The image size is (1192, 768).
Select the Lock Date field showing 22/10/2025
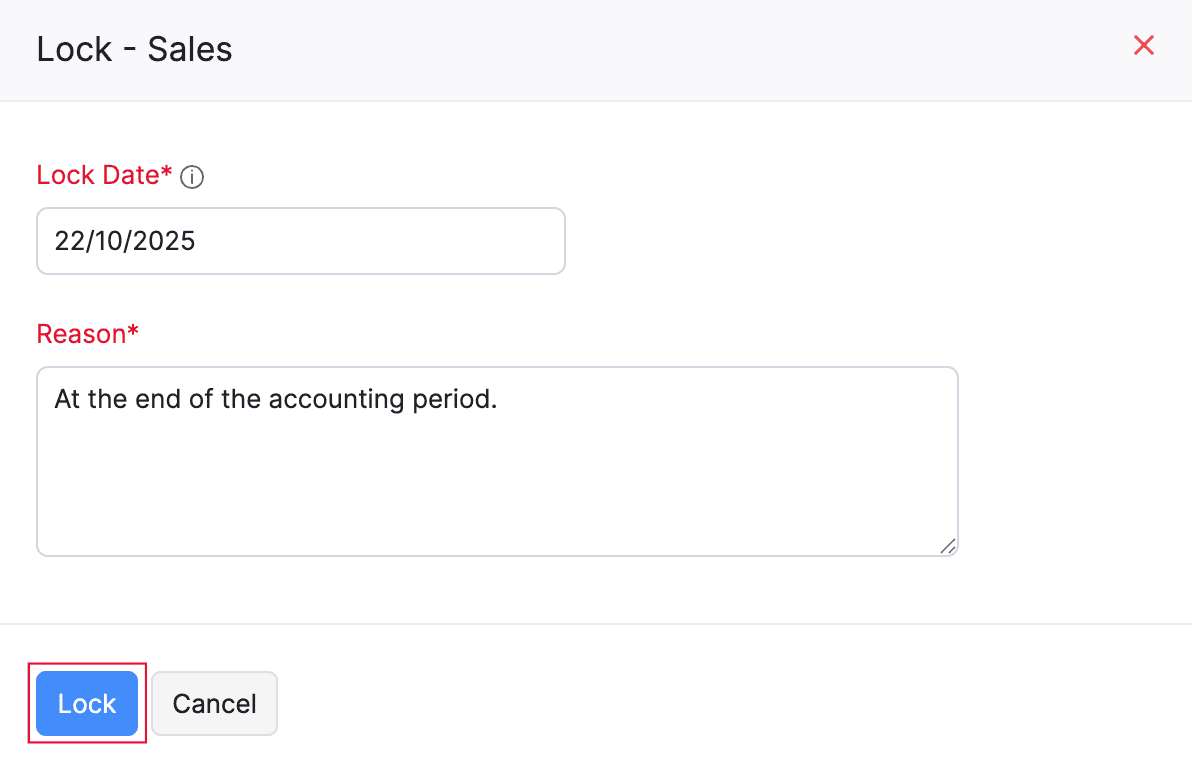pos(300,240)
